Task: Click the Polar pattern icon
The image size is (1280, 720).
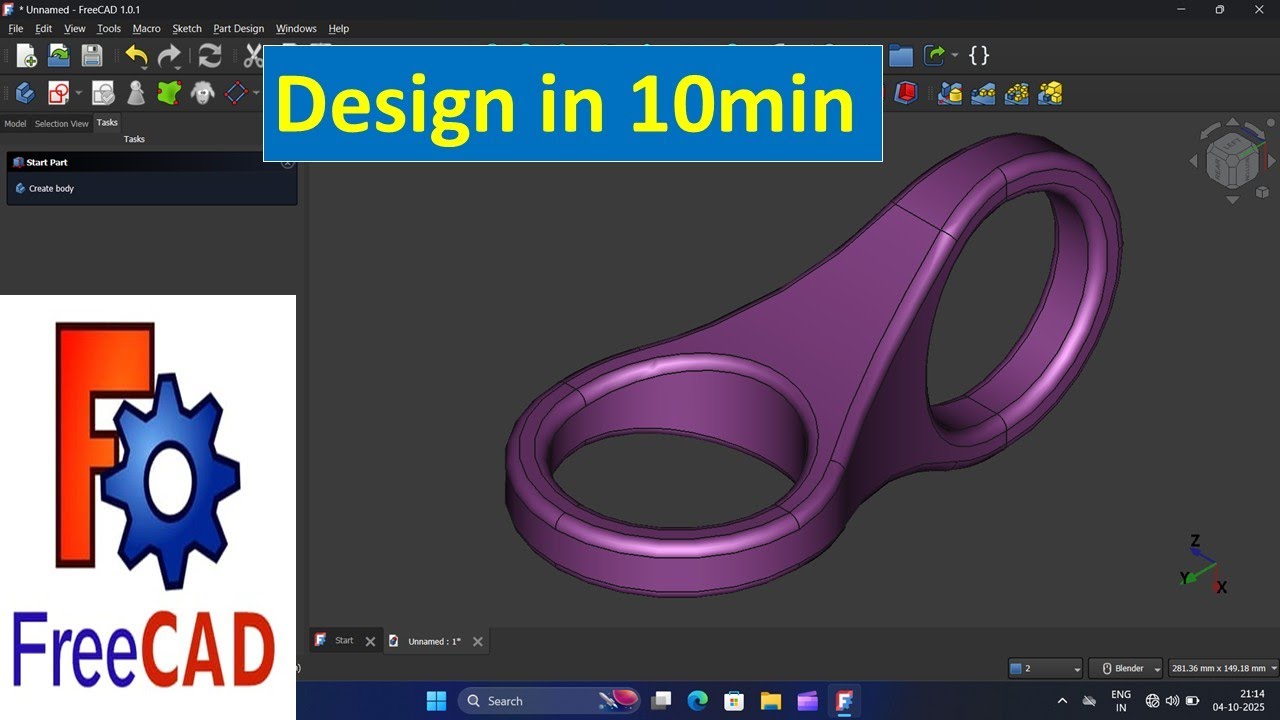Action: pos(1016,93)
